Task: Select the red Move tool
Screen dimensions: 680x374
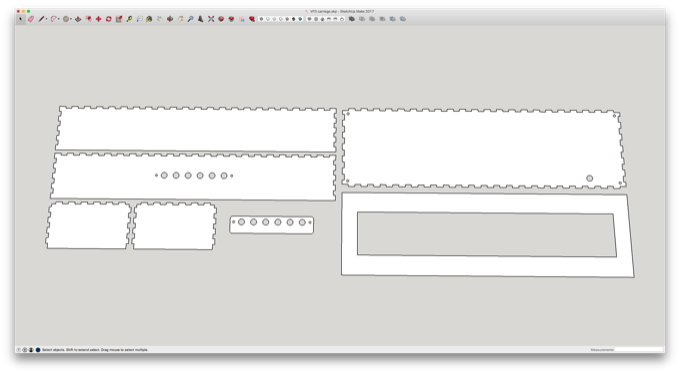Action: [98, 19]
